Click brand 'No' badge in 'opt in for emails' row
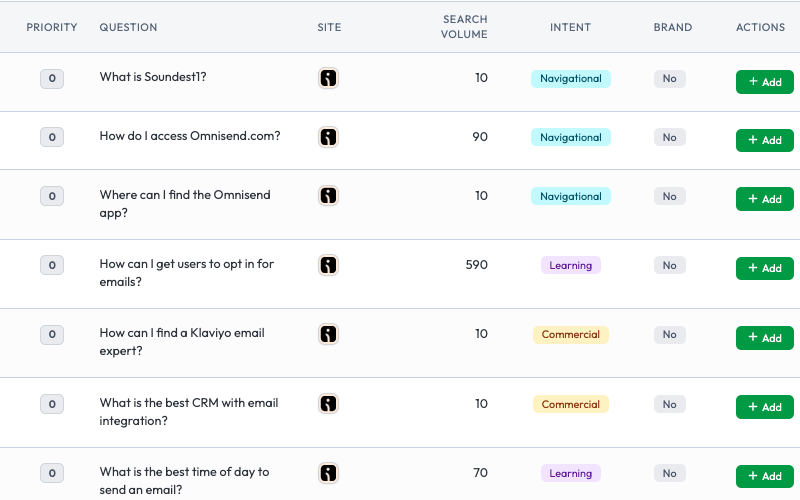The image size is (800, 500). coord(670,265)
